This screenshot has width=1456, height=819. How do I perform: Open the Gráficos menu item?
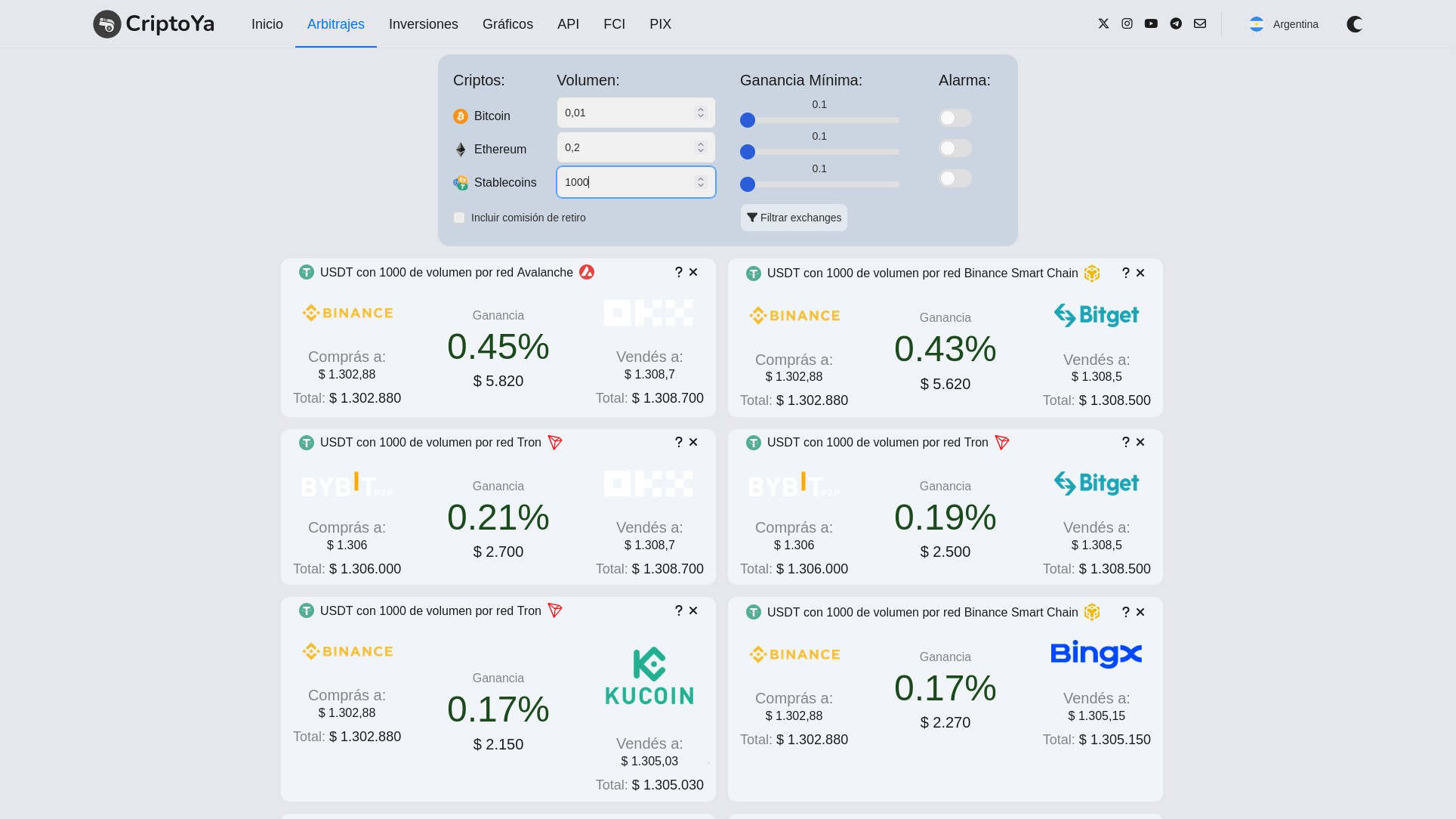(507, 24)
